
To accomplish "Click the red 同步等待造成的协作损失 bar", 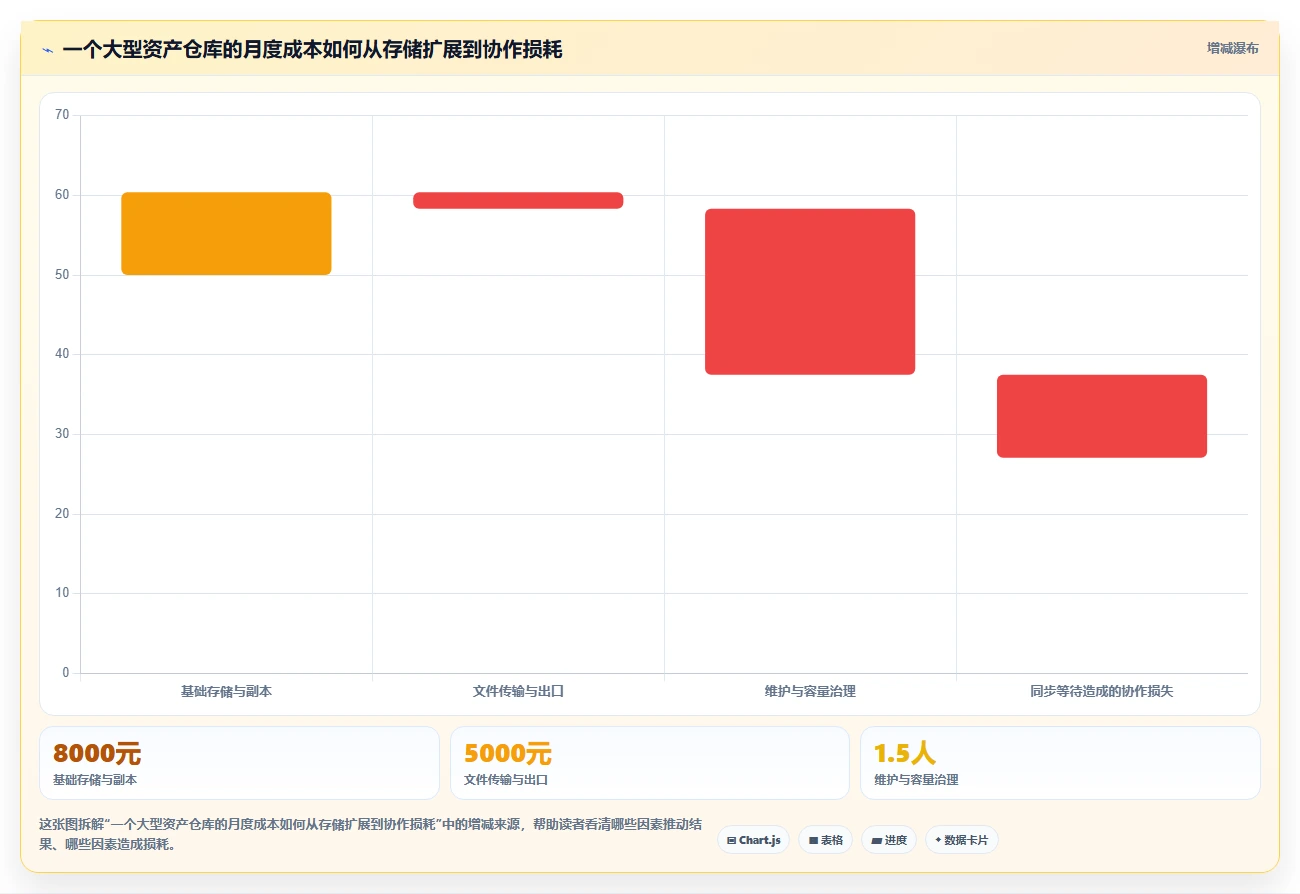I will [x=1102, y=416].
